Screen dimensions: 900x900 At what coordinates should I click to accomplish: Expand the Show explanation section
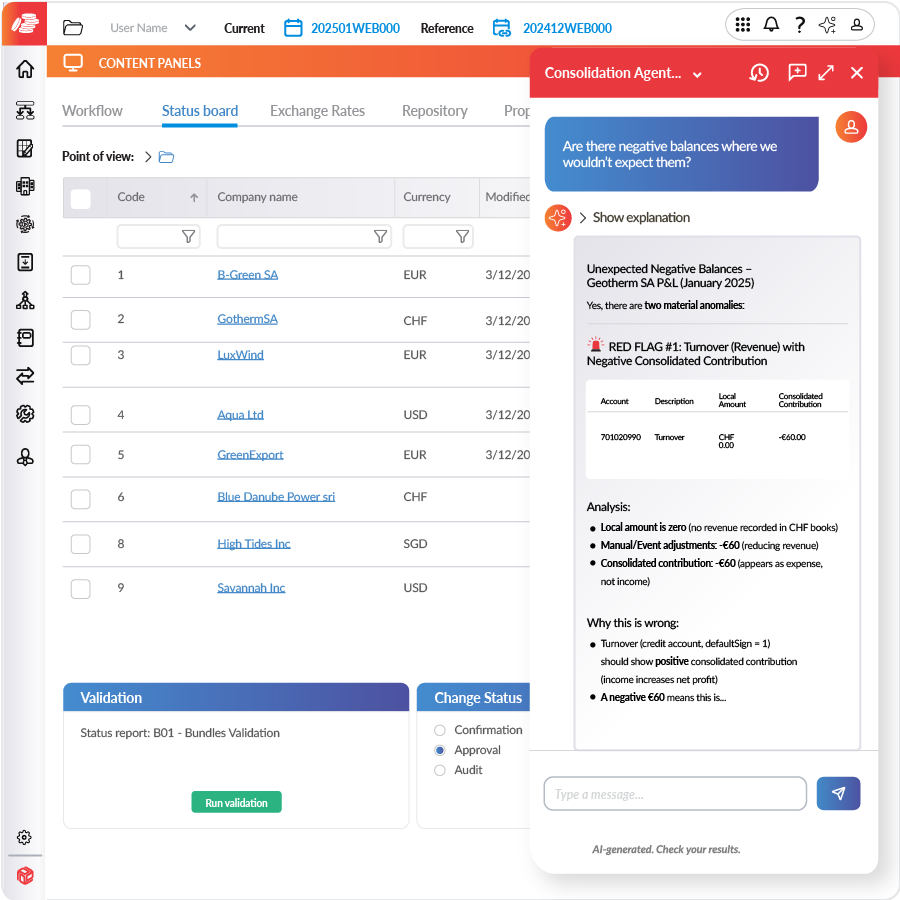[583, 217]
